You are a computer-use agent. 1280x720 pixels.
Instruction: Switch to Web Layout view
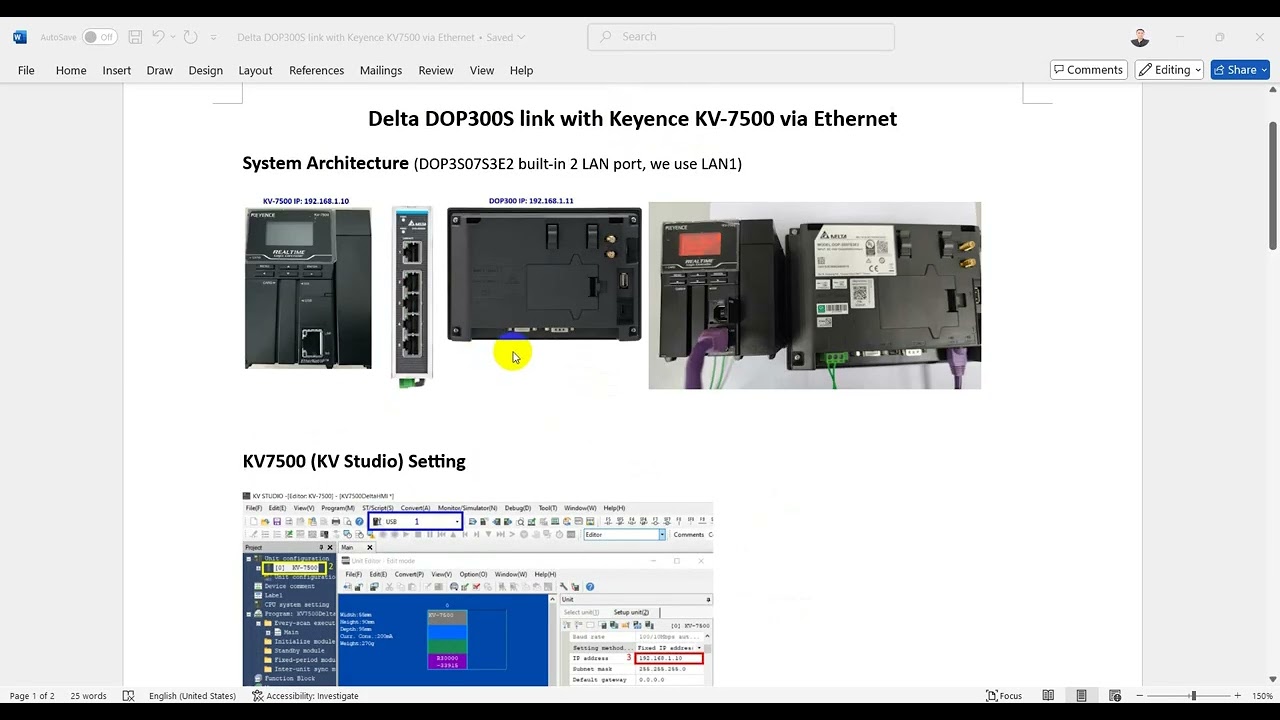(x=1115, y=696)
